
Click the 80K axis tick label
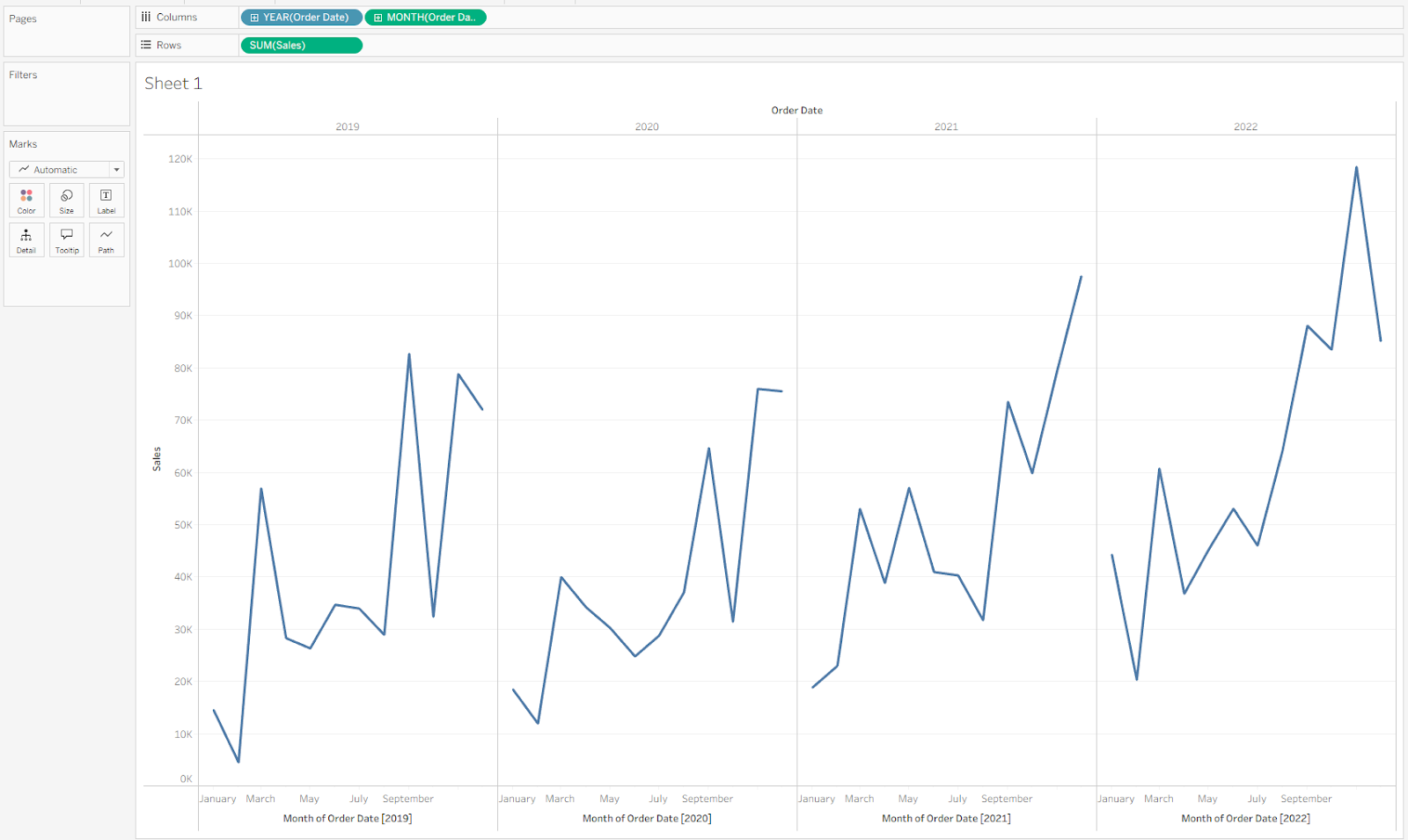183,369
